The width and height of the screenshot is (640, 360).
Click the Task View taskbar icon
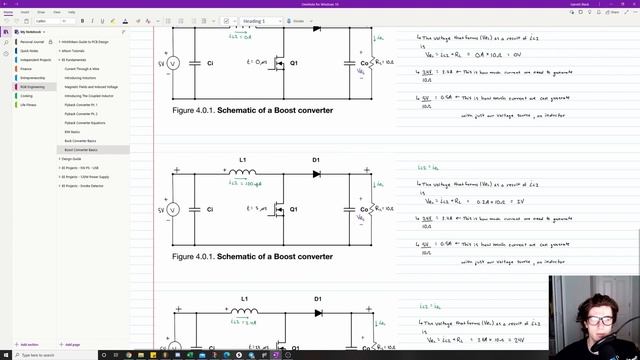click(116, 355)
